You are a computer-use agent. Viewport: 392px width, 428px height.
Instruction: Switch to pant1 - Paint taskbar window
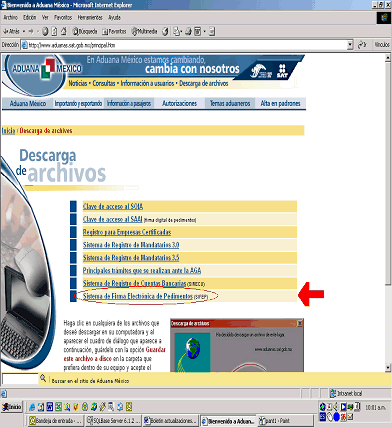[286, 421]
